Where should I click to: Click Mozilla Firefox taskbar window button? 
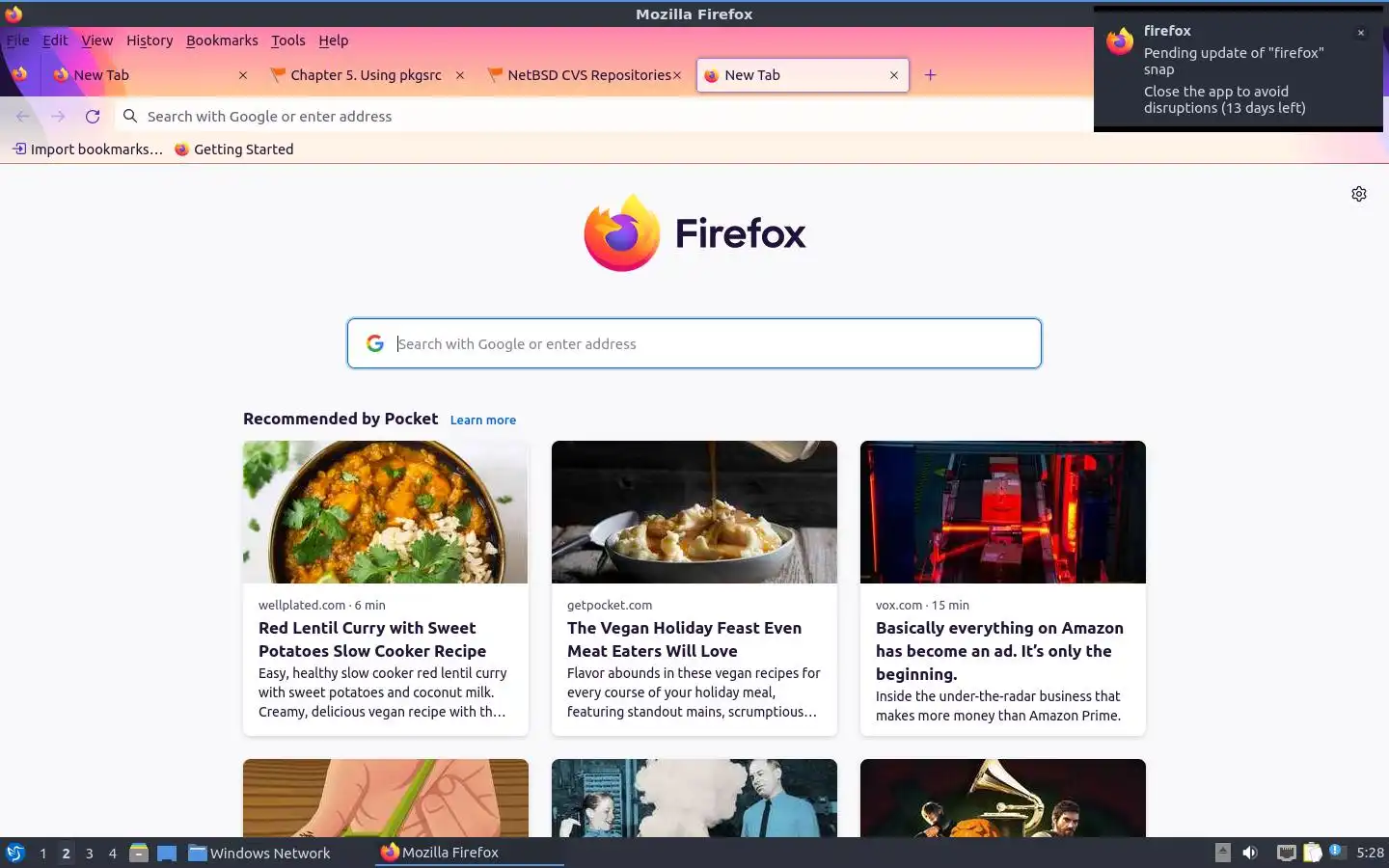coord(468,853)
